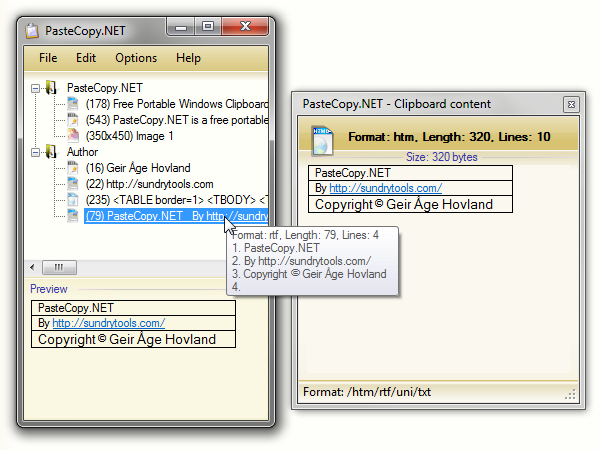This screenshot has width=600, height=450.
Task: Follow sundrytools.com link in Clipboard content window
Action: click(x=386, y=188)
